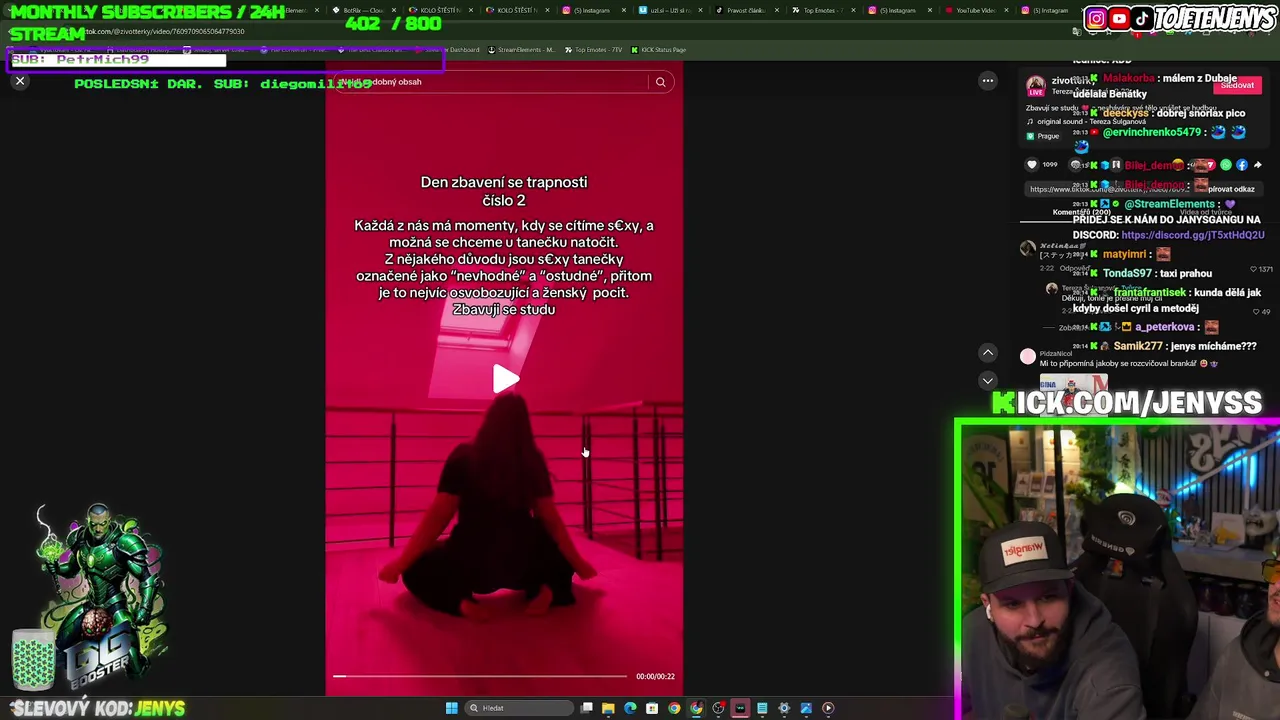Switch to the Top Emotes browser tab
This screenshot has height=720, width=1280.
(822, 10)
